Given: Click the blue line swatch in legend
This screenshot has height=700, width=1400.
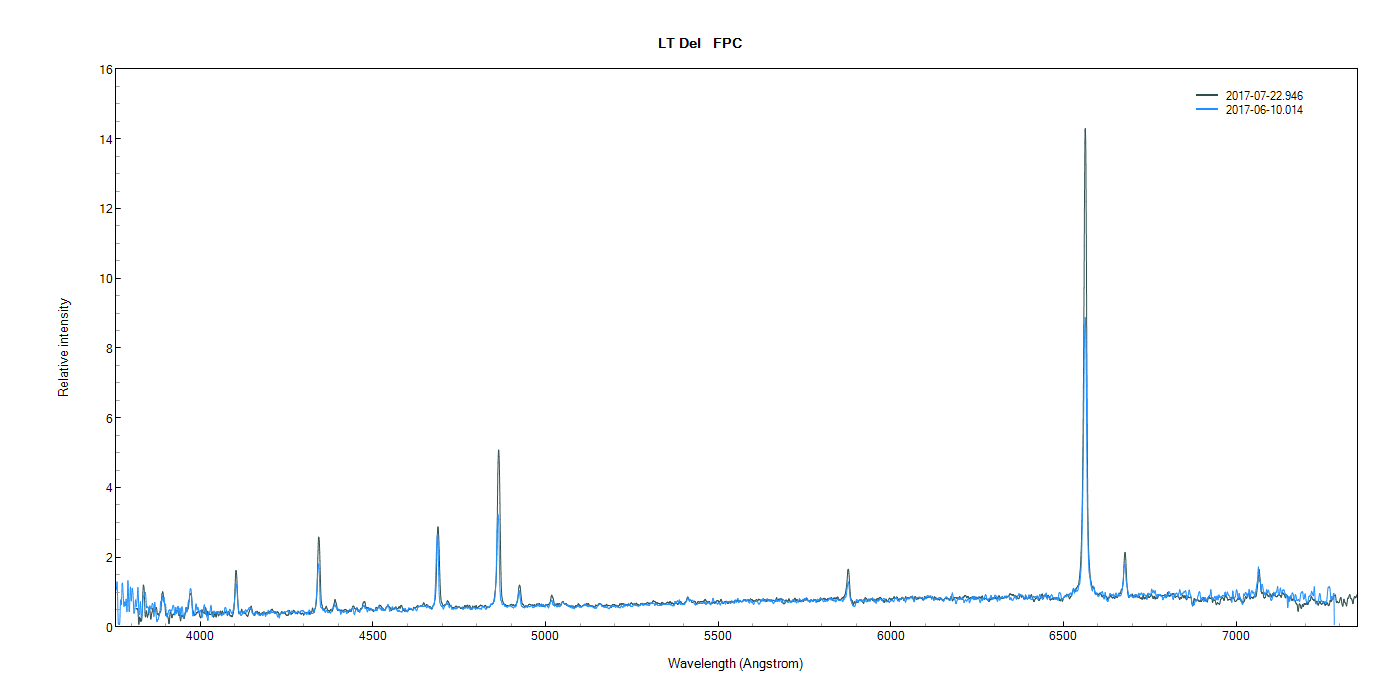Looking at the screenshot, I should (1207, 110).
